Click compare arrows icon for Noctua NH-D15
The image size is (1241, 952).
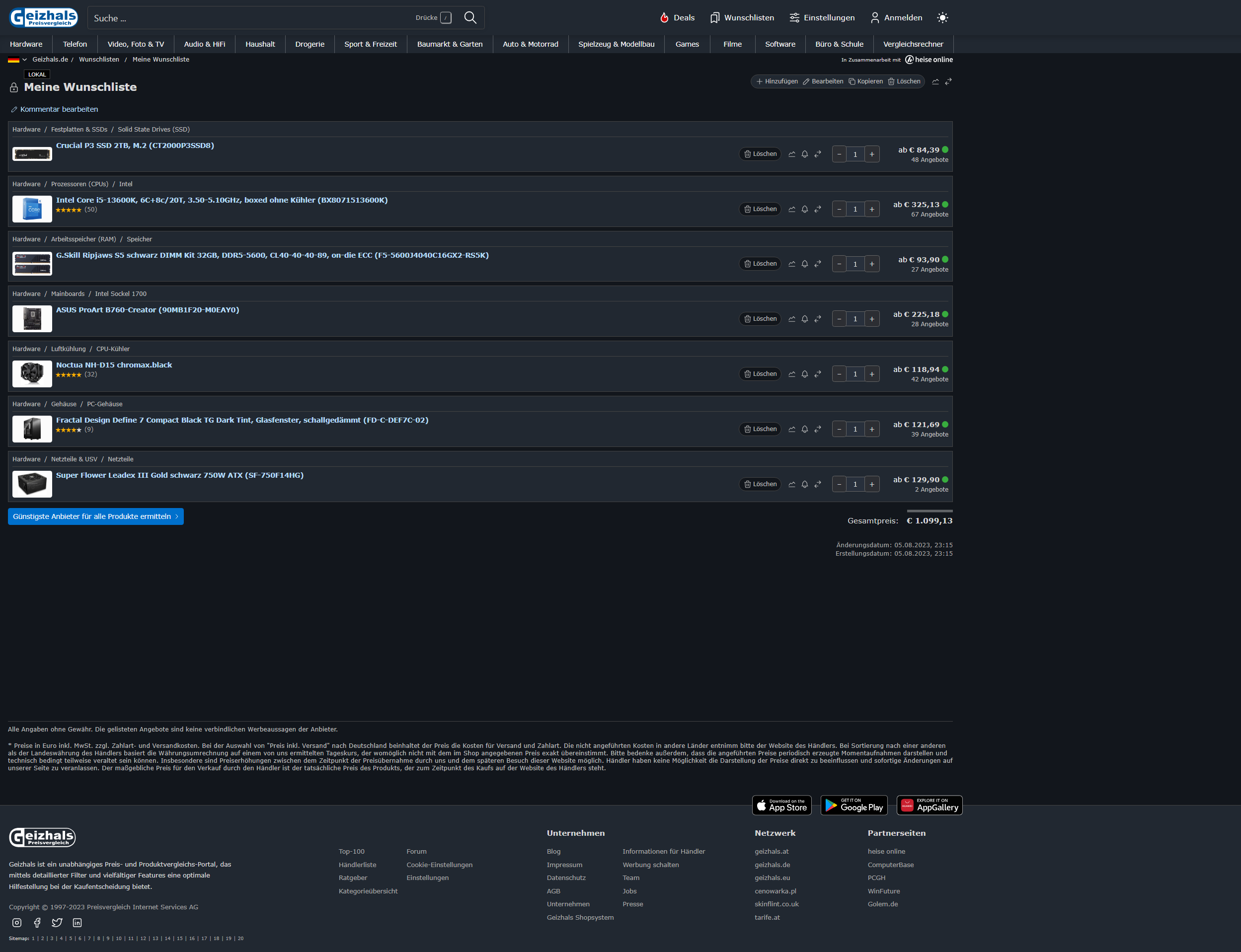point(818,374)
